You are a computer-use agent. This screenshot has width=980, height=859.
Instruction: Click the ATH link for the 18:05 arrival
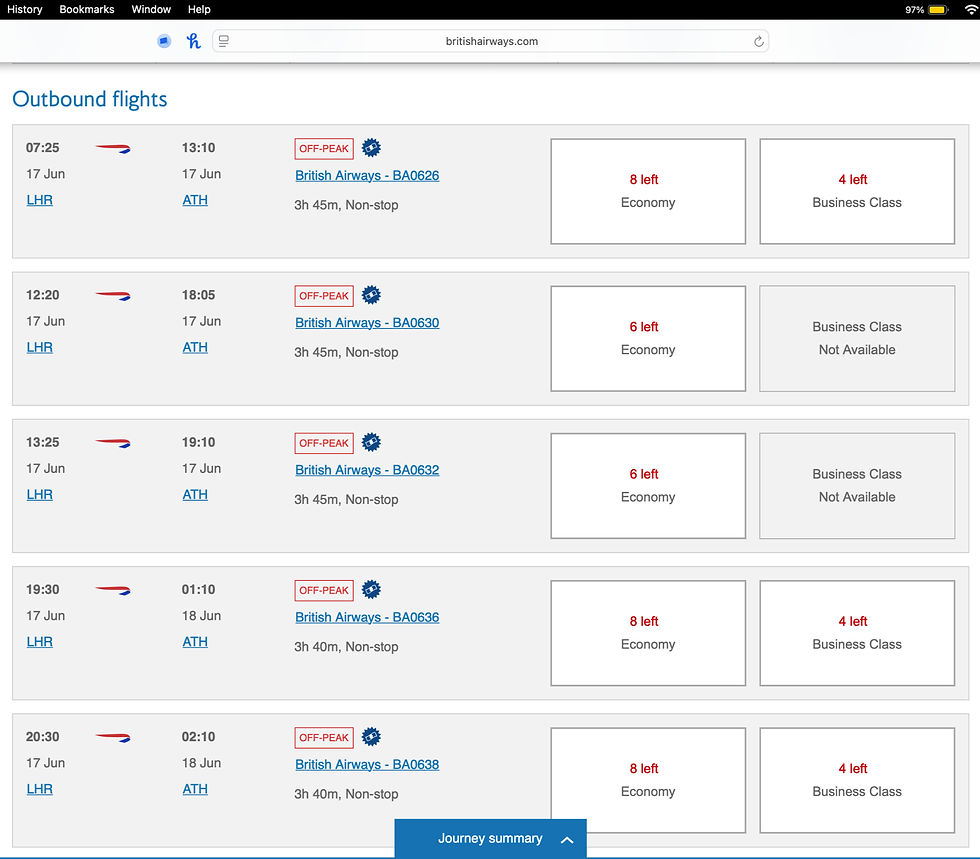pos(195,347)
